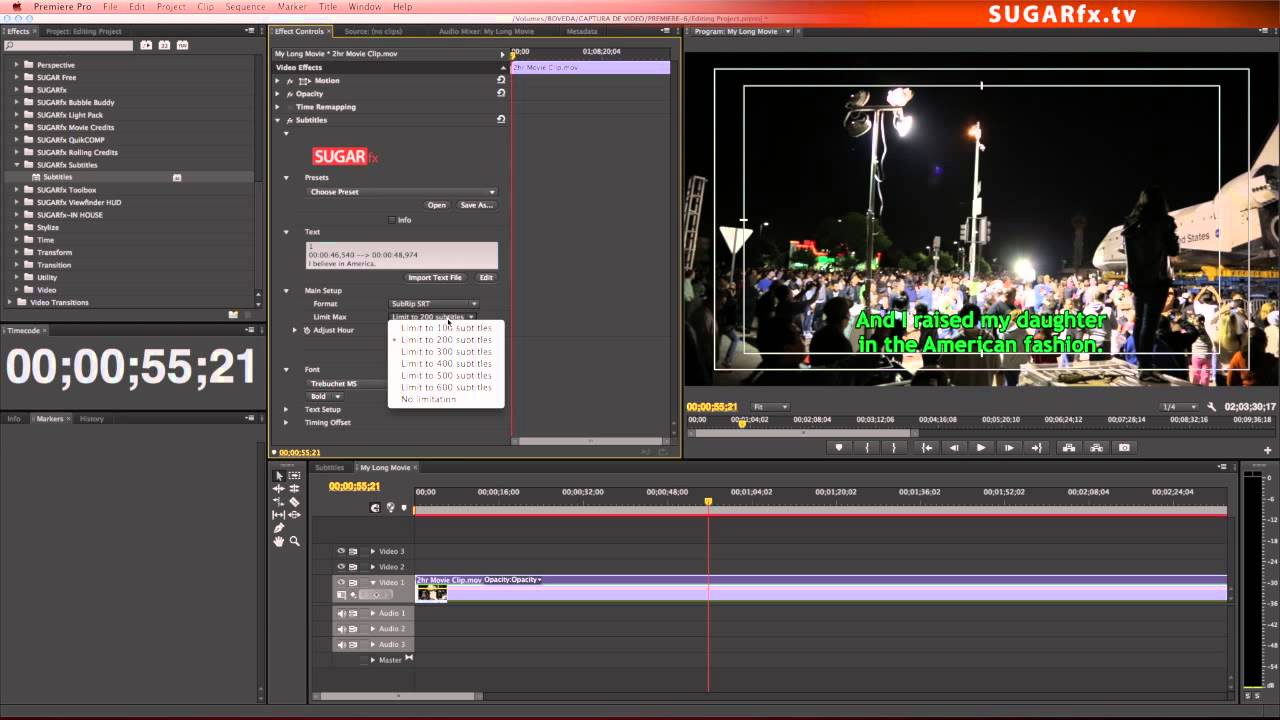Choose Limit to 400 subtitles
The height and width of the screenshot is (720, 1280).
[446, 364]
